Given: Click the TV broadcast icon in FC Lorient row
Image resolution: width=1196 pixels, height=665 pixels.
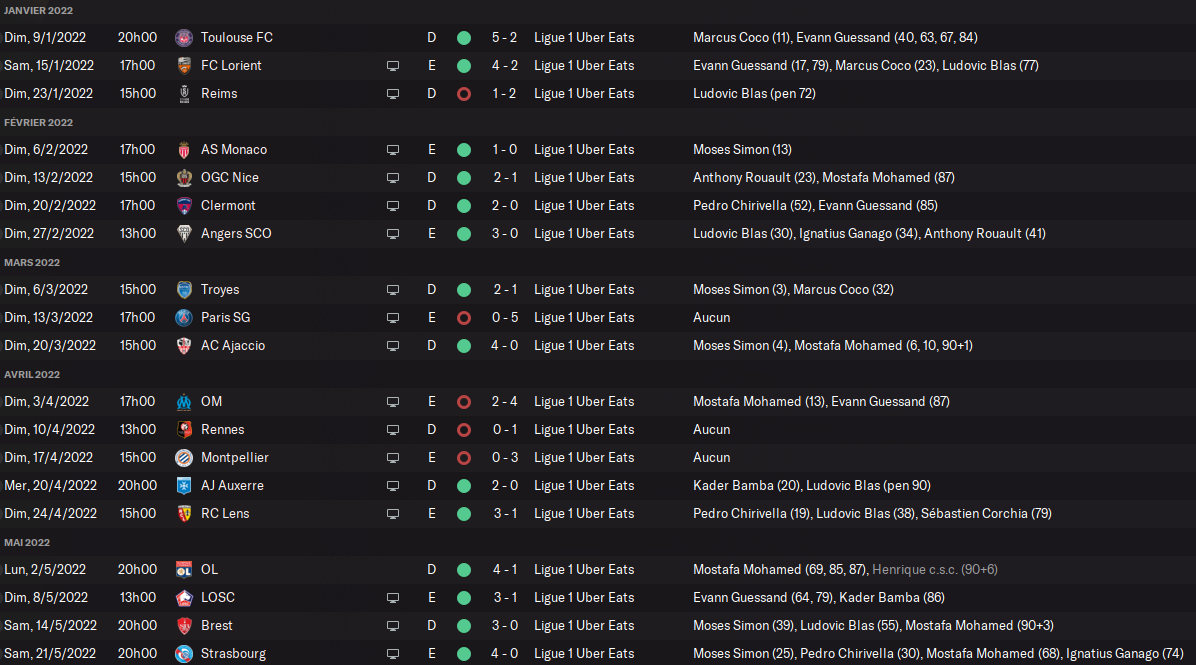Looking at the screenshot, I should pos(393,65).
